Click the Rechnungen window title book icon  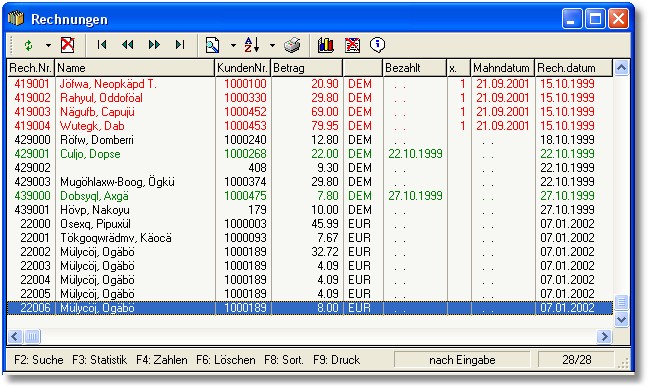[x=16, y=19]
